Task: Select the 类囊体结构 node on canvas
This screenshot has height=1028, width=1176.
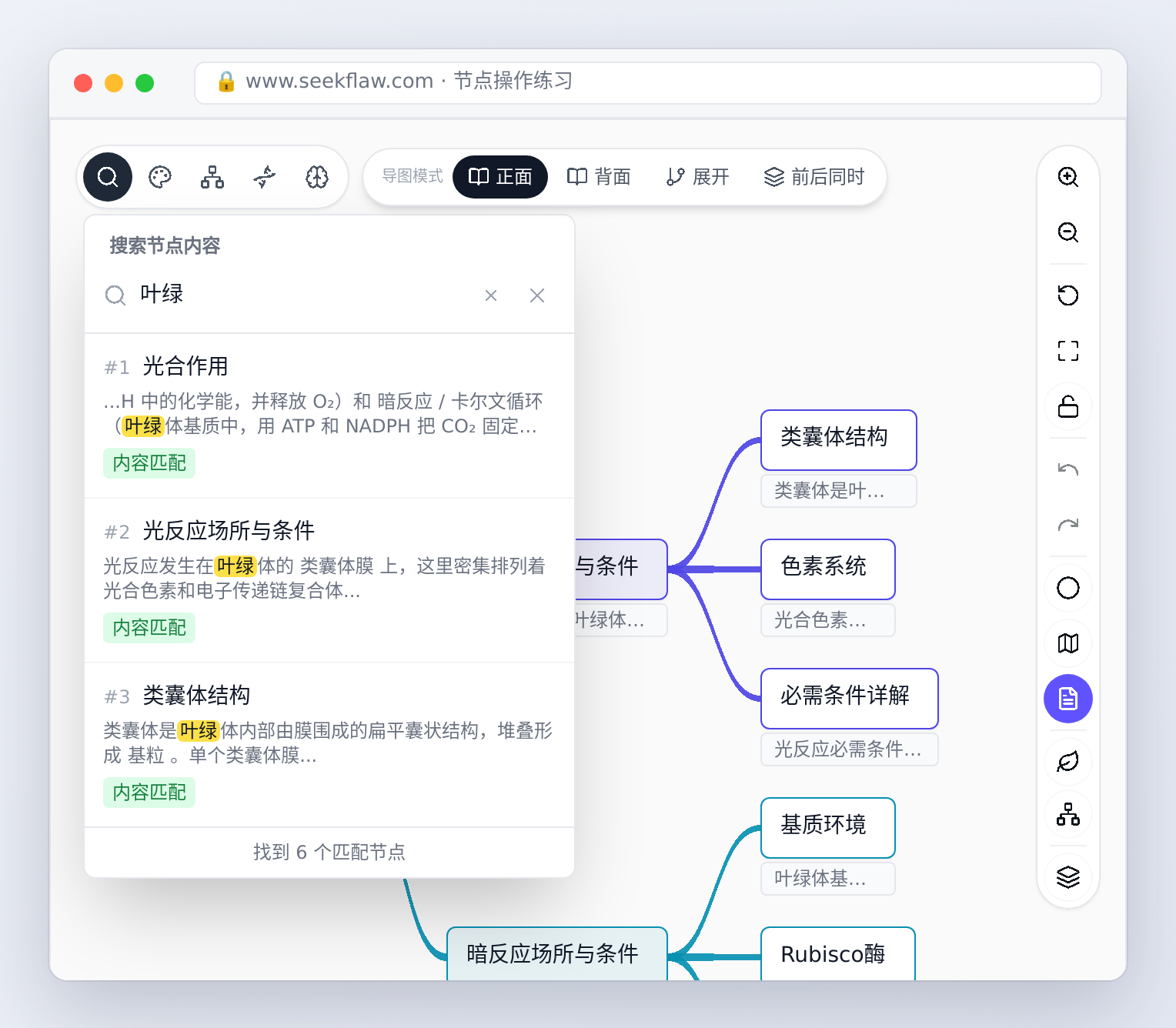Action: [x=839, y=440]
